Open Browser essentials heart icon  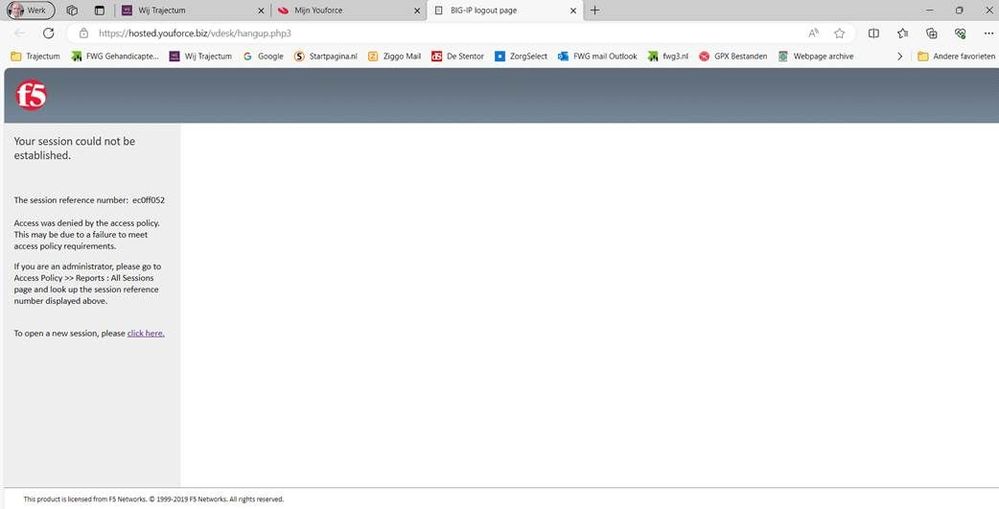point(960,33)
